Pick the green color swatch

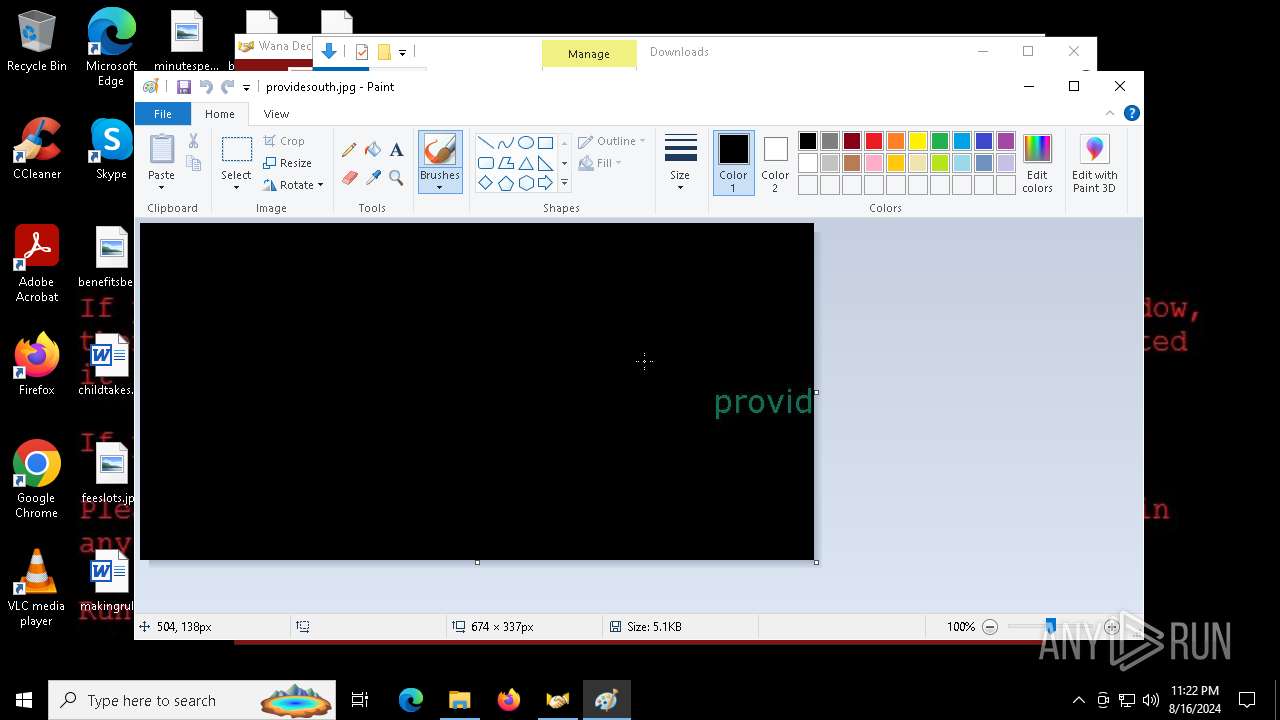[x=940, y=141]
